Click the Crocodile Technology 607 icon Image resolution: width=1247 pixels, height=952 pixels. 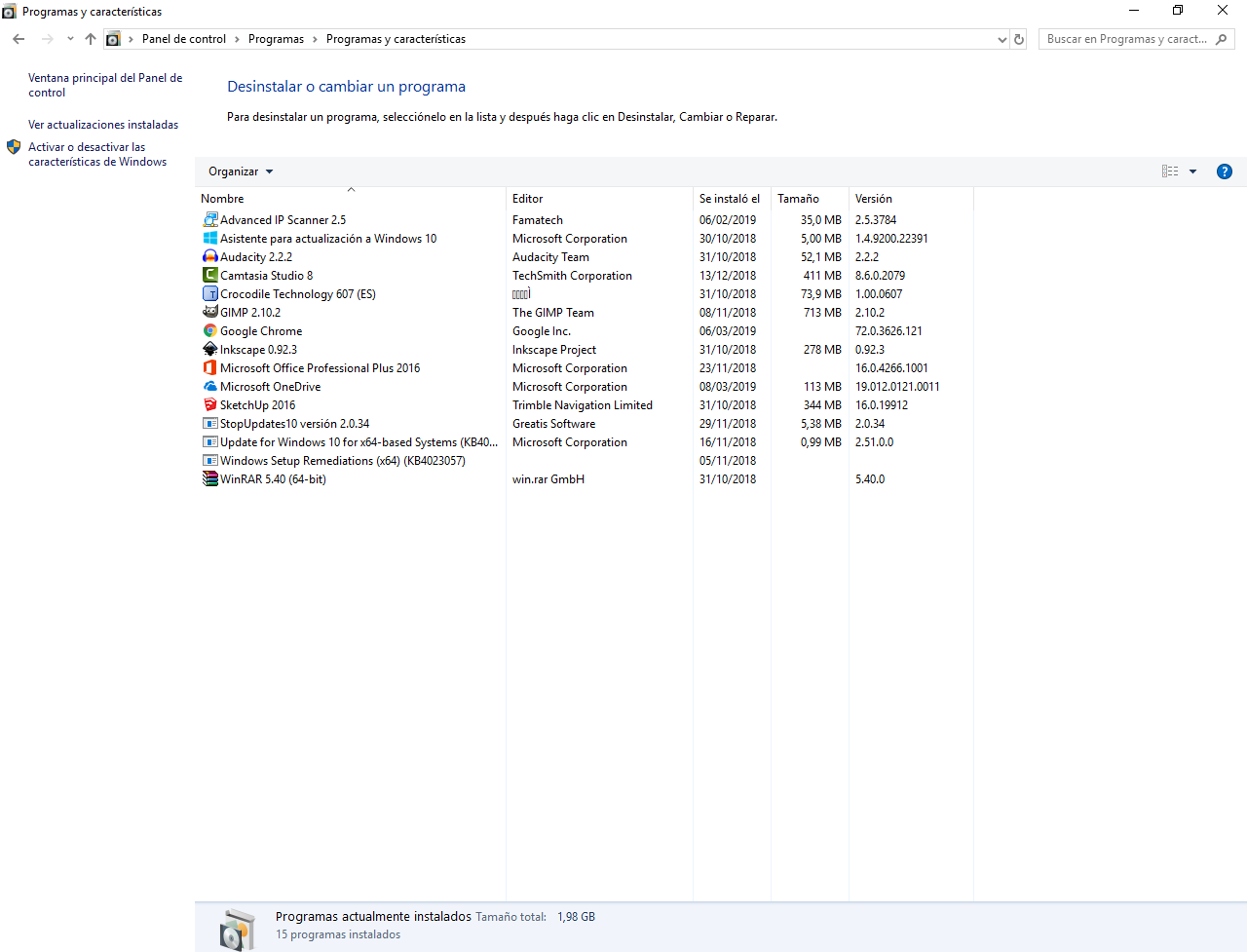(209, 294)
